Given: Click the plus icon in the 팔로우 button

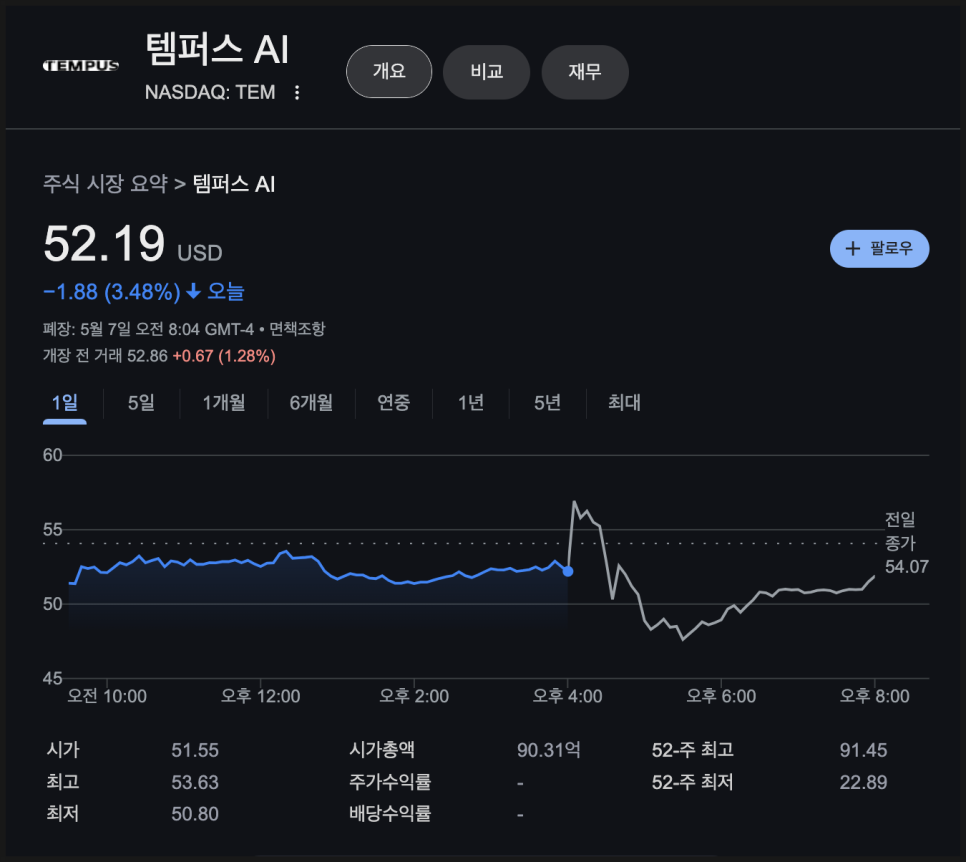Looking at the screenshot, I should tap(853, 248).
